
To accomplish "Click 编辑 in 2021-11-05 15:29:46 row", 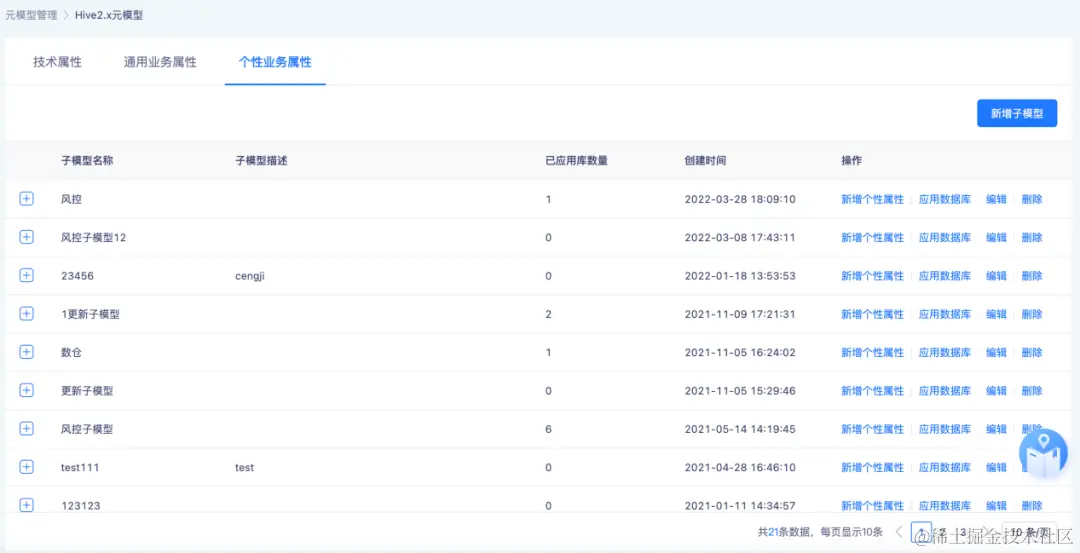I will (996, 390).
